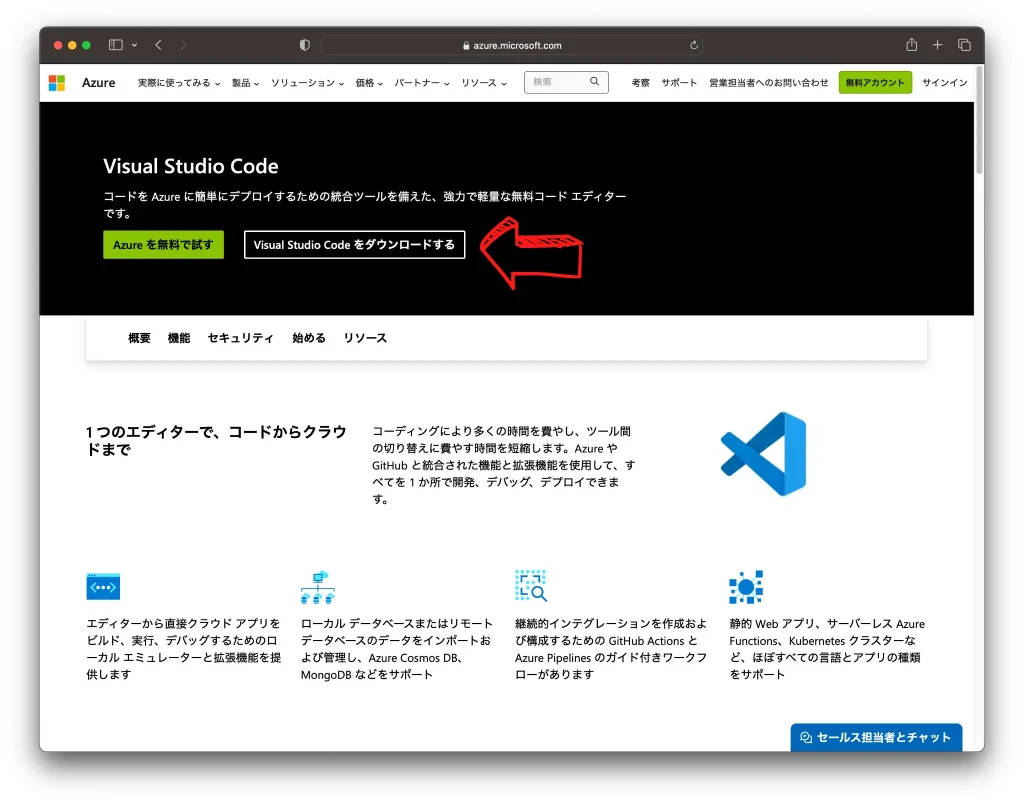Click the search magnifier icon
This screenshot has height=804, width=1024.
[x=595, y=82]
